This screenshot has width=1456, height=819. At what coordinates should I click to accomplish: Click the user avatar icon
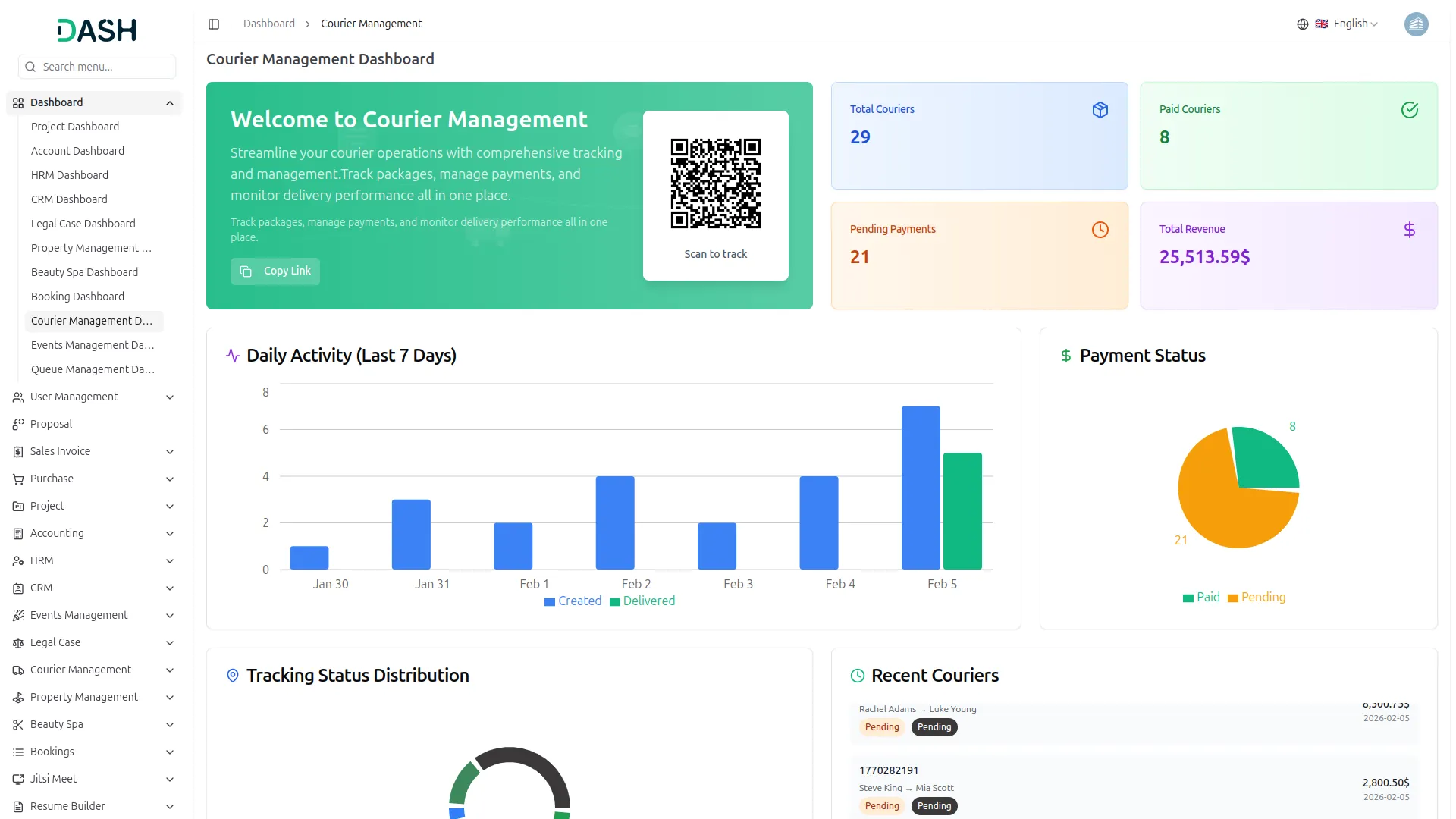[x=1416, y=24]
